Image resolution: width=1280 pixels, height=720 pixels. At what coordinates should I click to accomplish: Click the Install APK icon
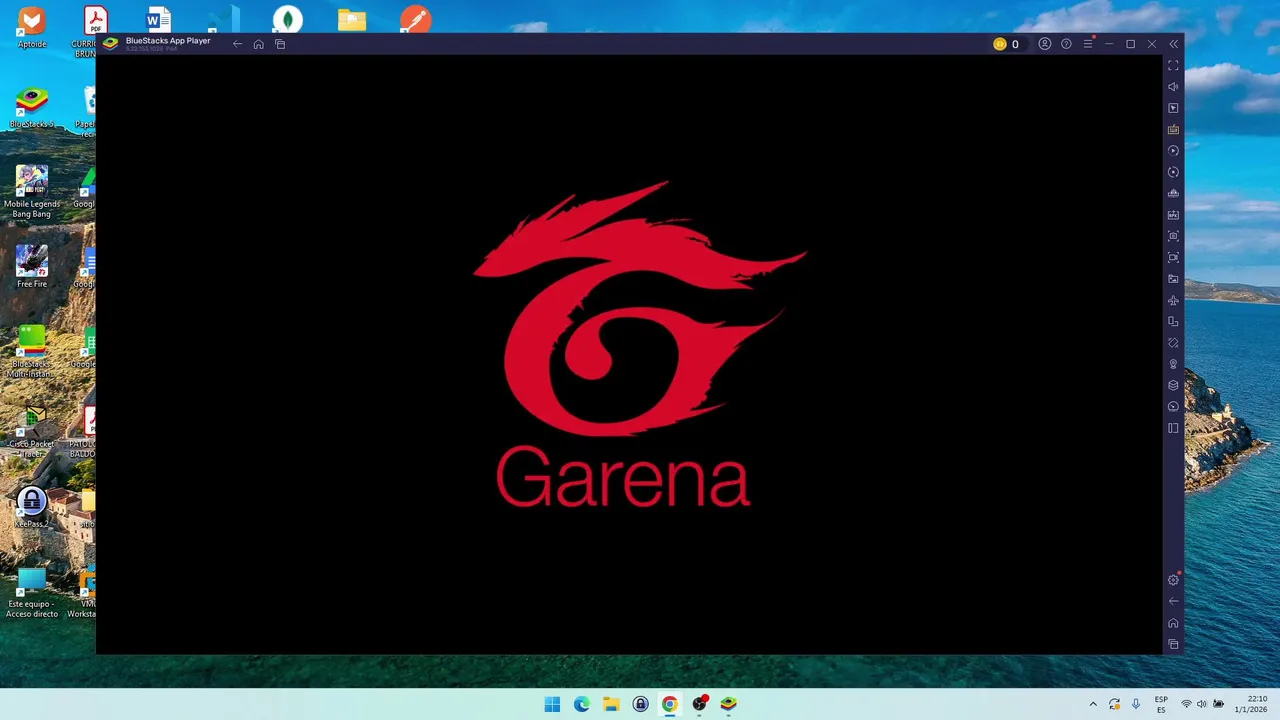pos(1173,215)
